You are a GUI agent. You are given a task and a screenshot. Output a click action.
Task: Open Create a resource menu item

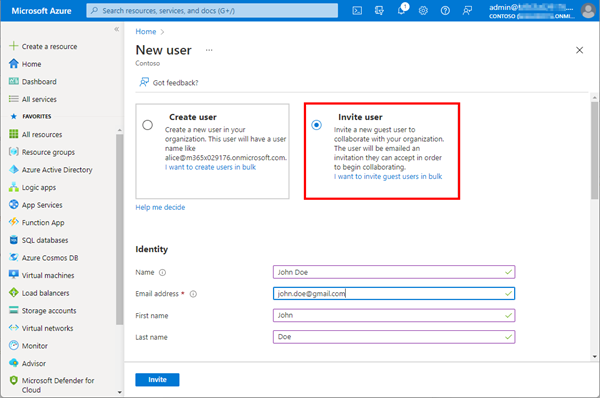(49, 46)
